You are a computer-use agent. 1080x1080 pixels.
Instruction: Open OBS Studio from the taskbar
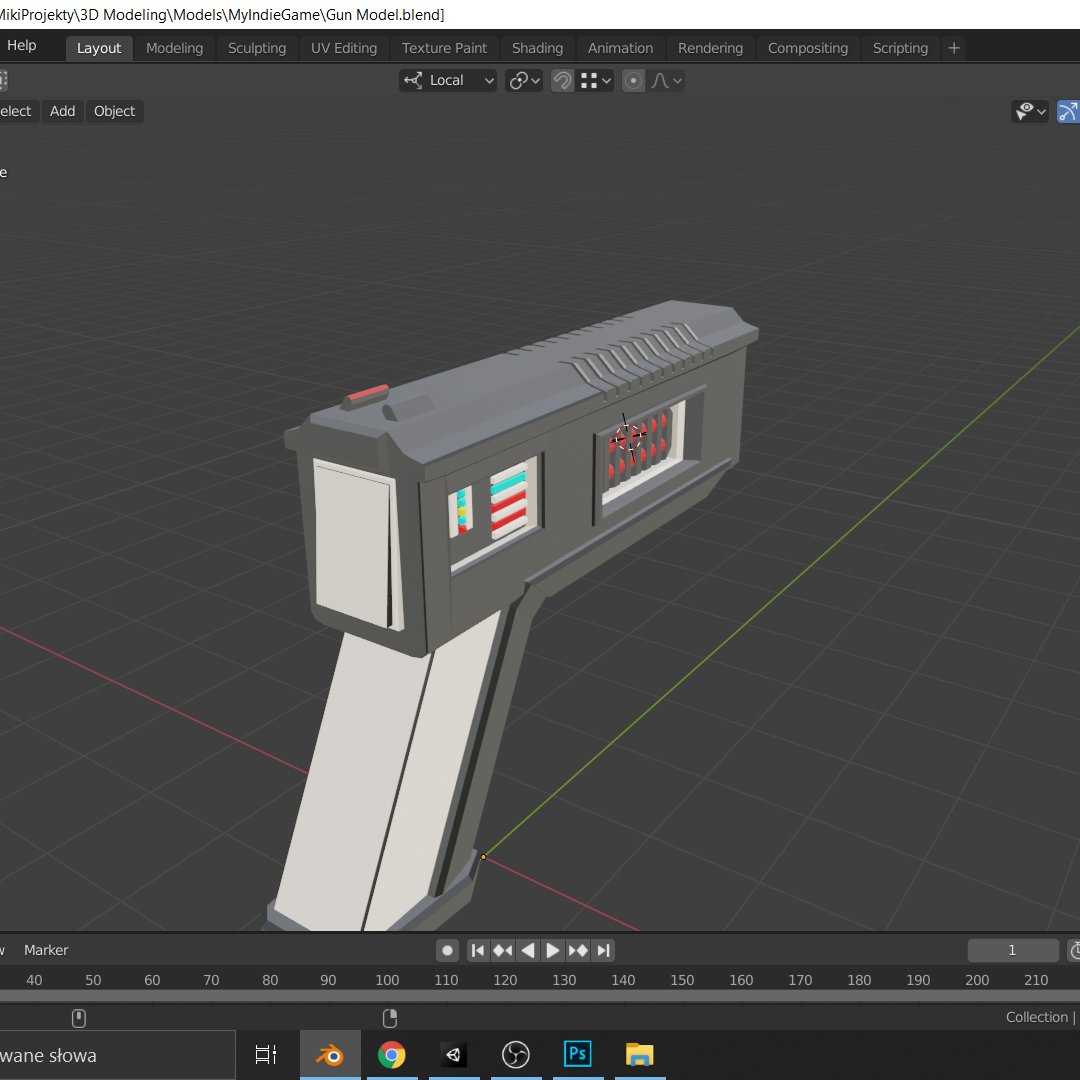click(x=516, y=1055)
